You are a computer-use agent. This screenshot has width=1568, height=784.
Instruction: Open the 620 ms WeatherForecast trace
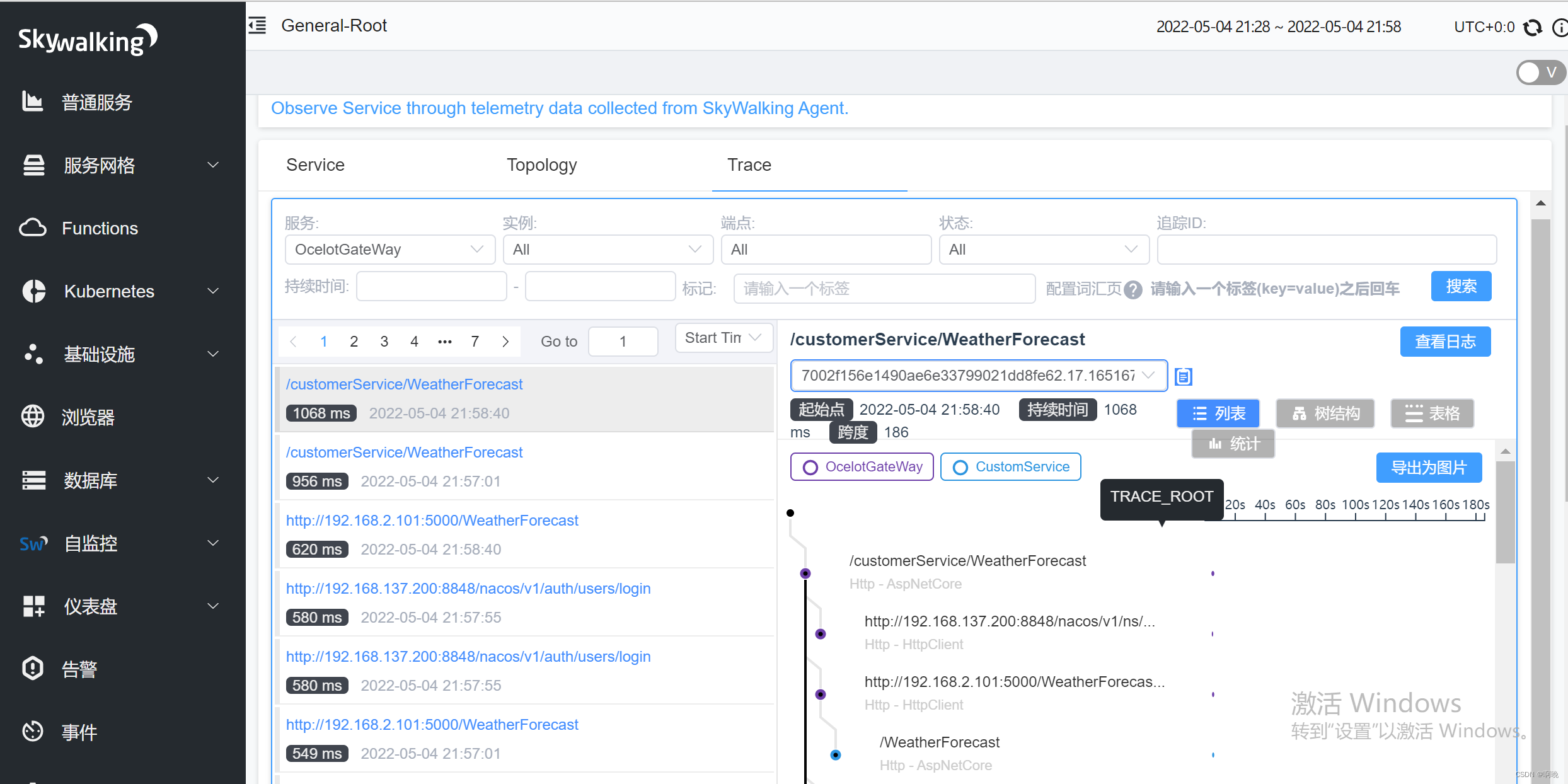pyautogui.click(x=525, y=535)
